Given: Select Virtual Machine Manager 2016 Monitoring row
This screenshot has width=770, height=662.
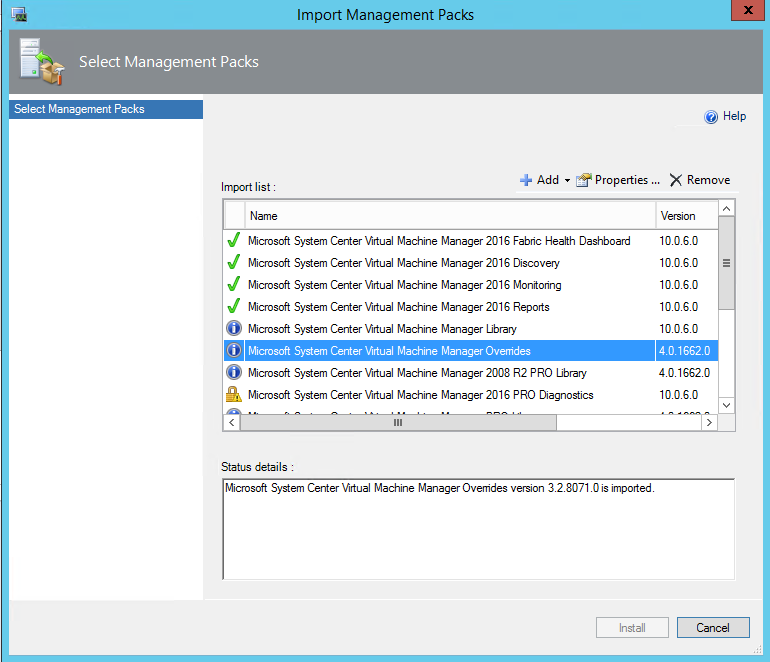Looking at the screenshot, I should pos(404,285).
